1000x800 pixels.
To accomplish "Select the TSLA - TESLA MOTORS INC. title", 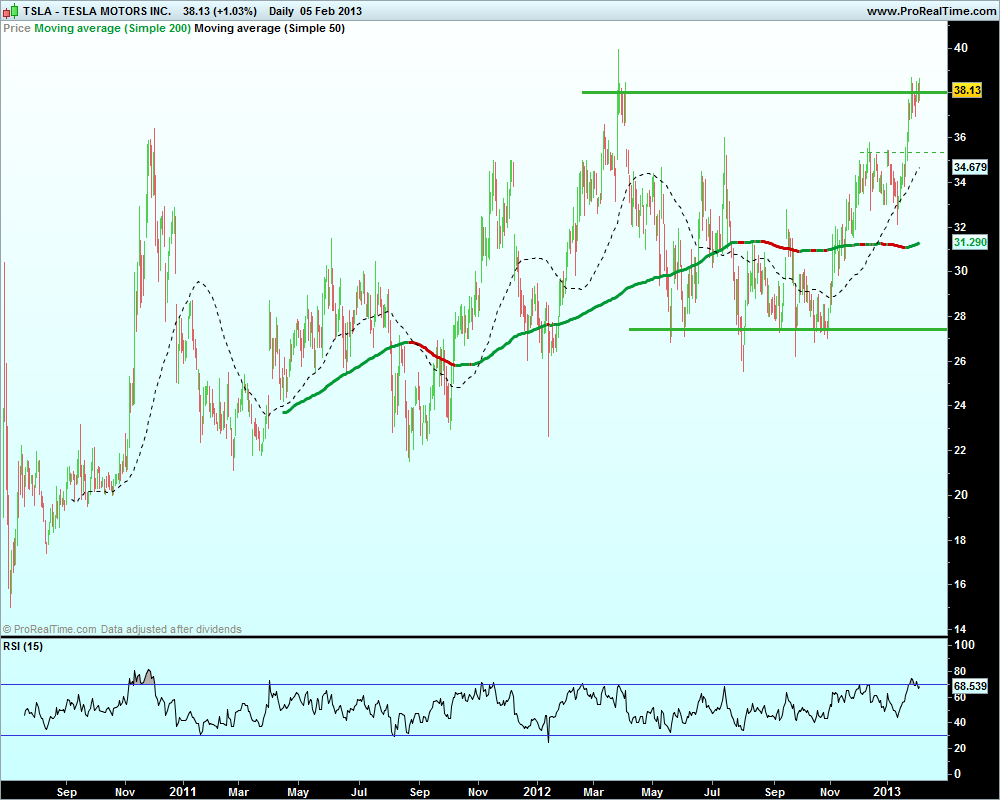I will coord(97,11).
